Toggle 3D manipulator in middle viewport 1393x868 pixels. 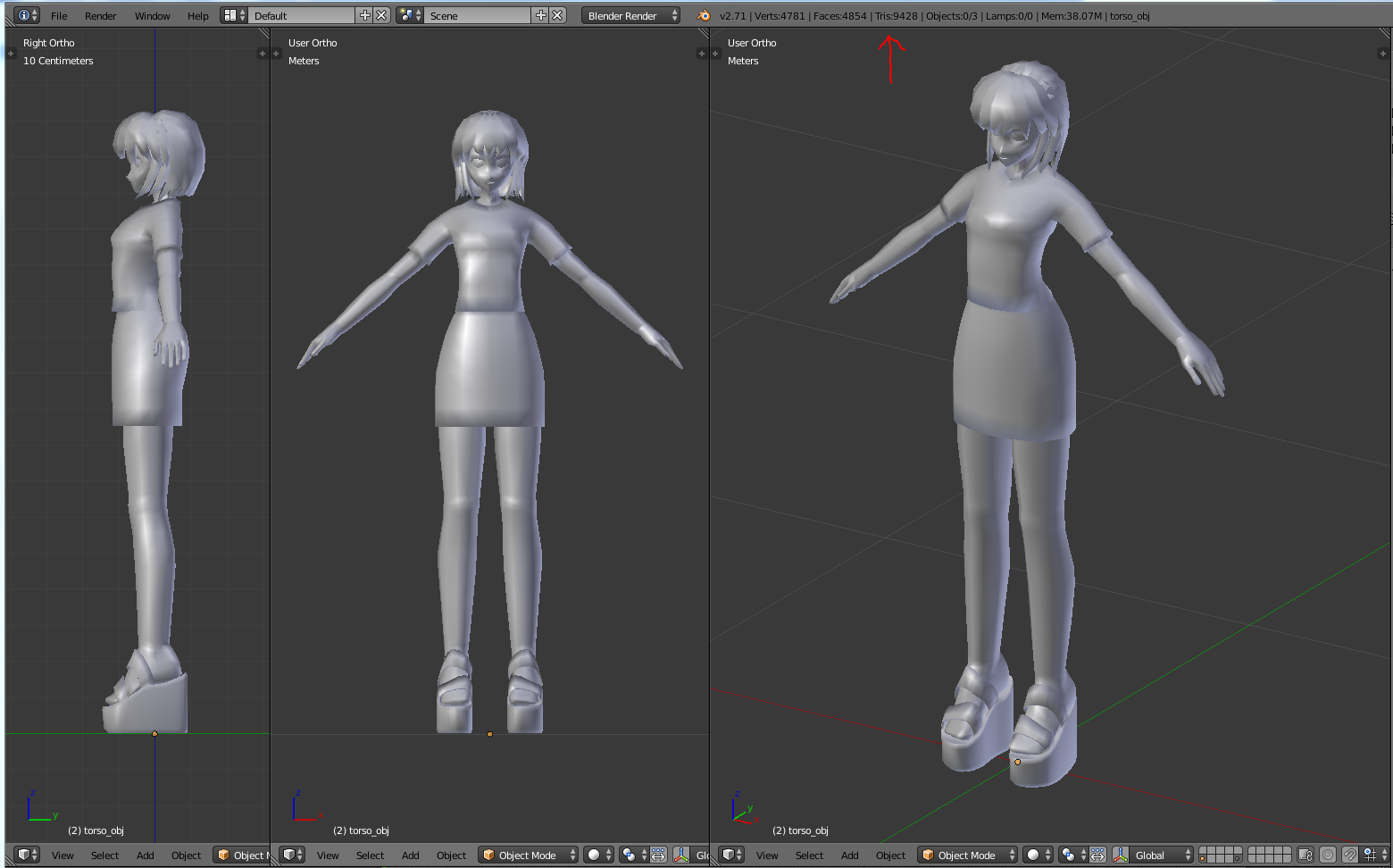coord(681,855)
